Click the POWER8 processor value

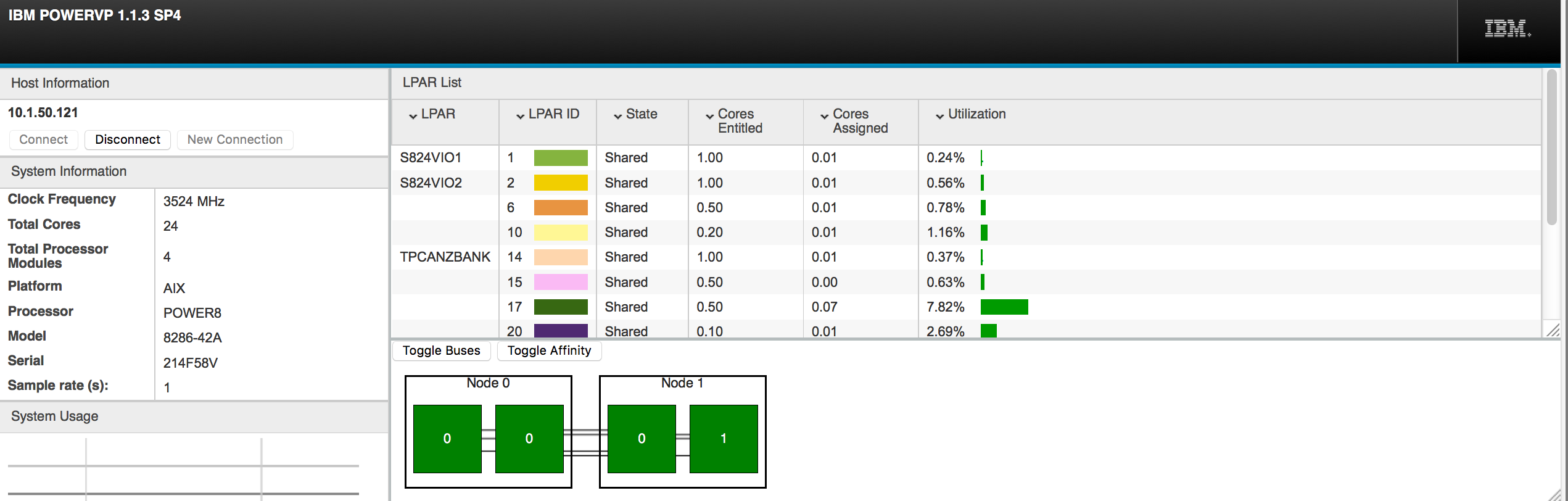(x=192, y=313)
